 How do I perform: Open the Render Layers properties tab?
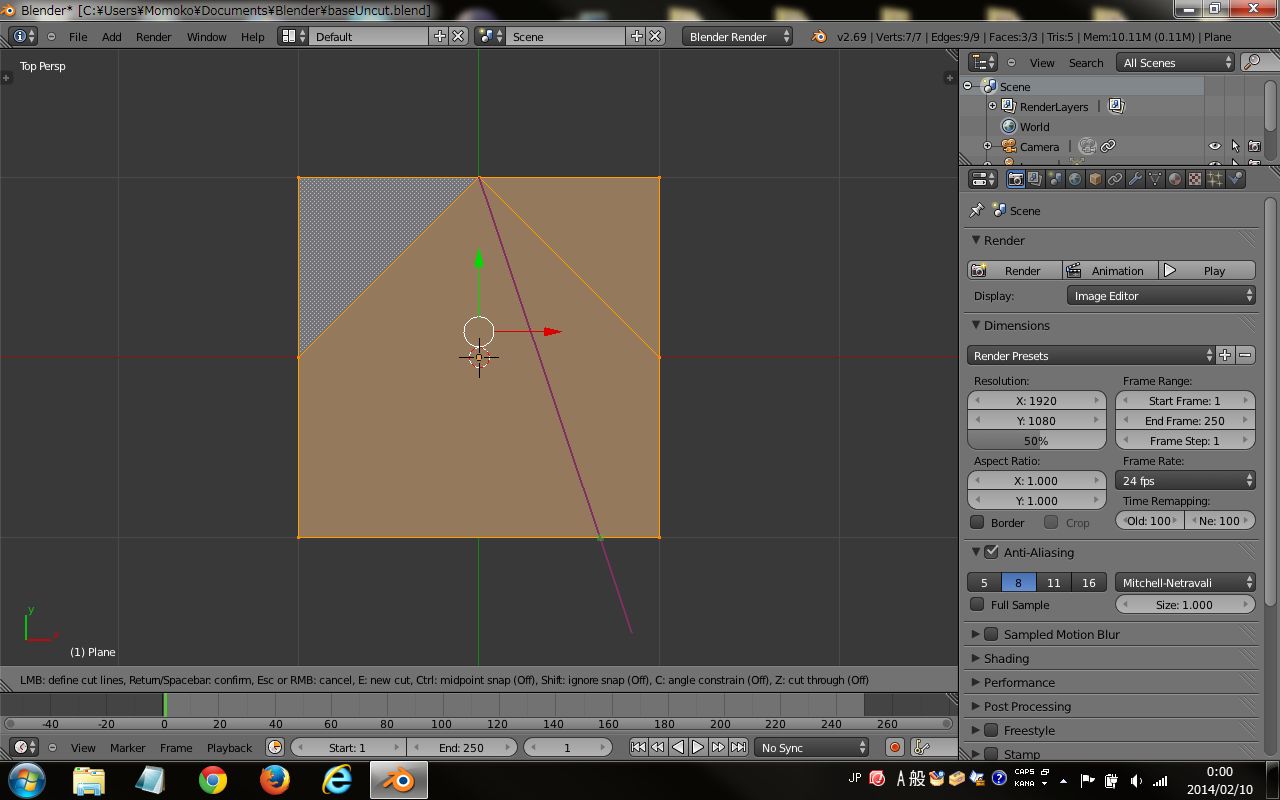point(1035,179)
